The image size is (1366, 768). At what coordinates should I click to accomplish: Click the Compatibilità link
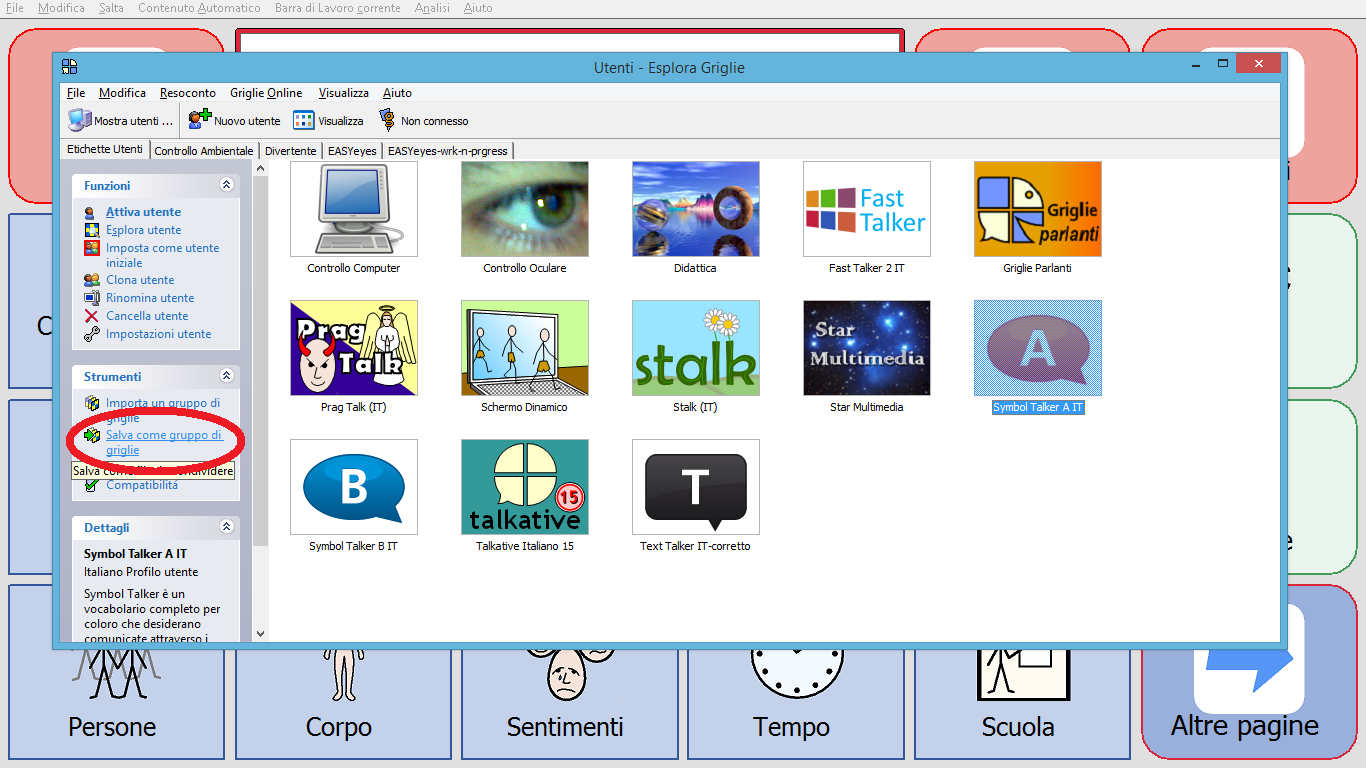(x=142, y=485)
